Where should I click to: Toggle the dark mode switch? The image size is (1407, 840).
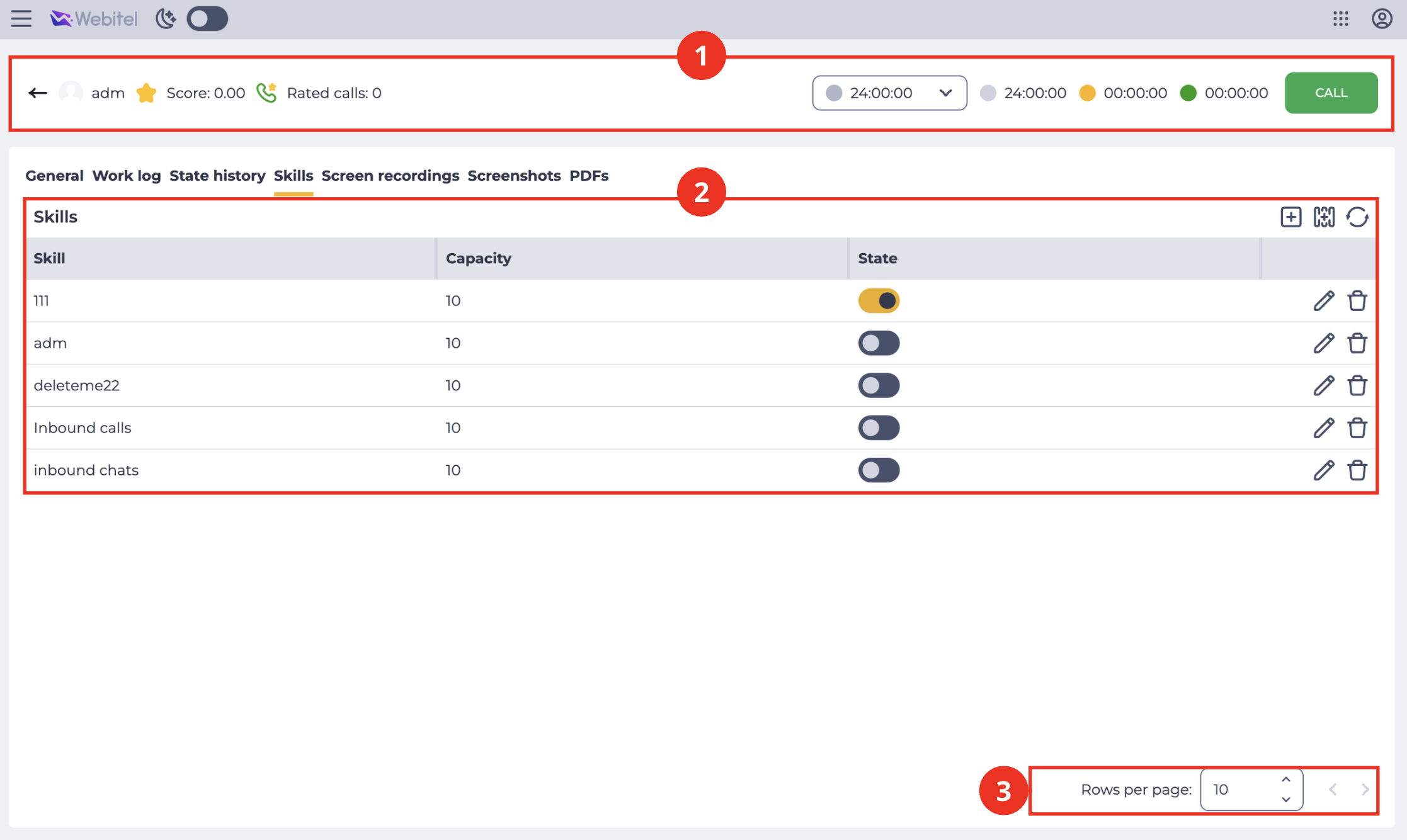click(x=207, y=19)
